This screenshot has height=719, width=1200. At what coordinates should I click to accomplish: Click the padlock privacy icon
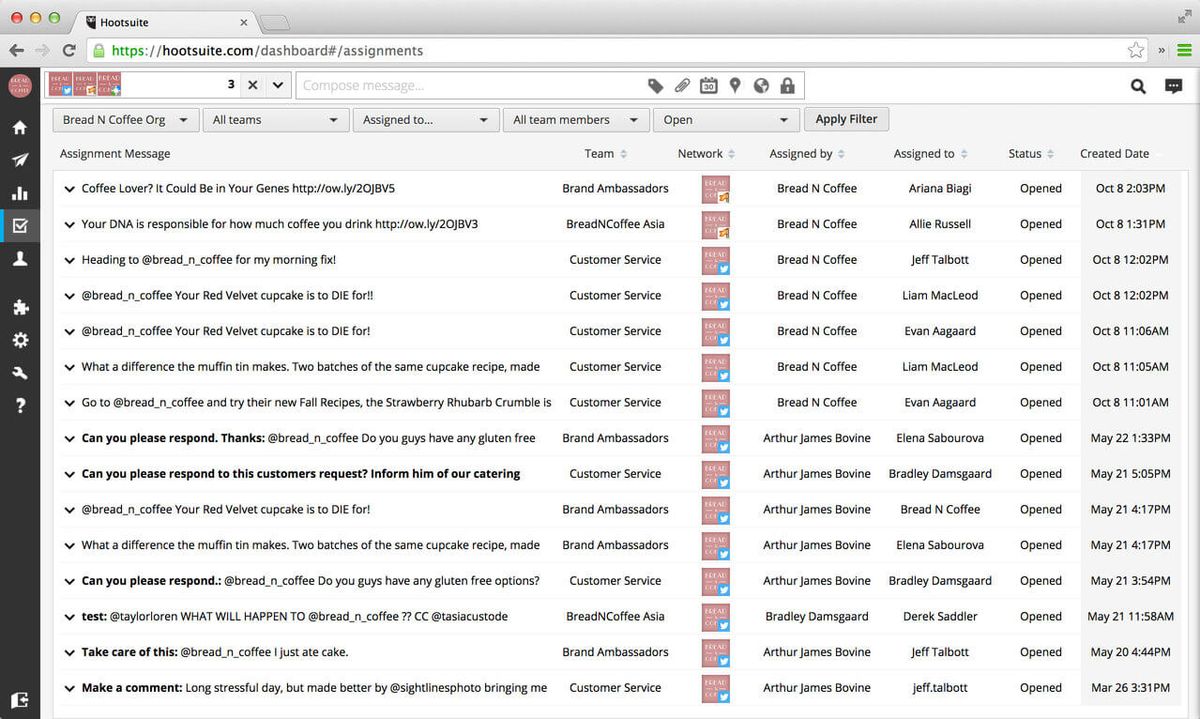pos(787,86)
